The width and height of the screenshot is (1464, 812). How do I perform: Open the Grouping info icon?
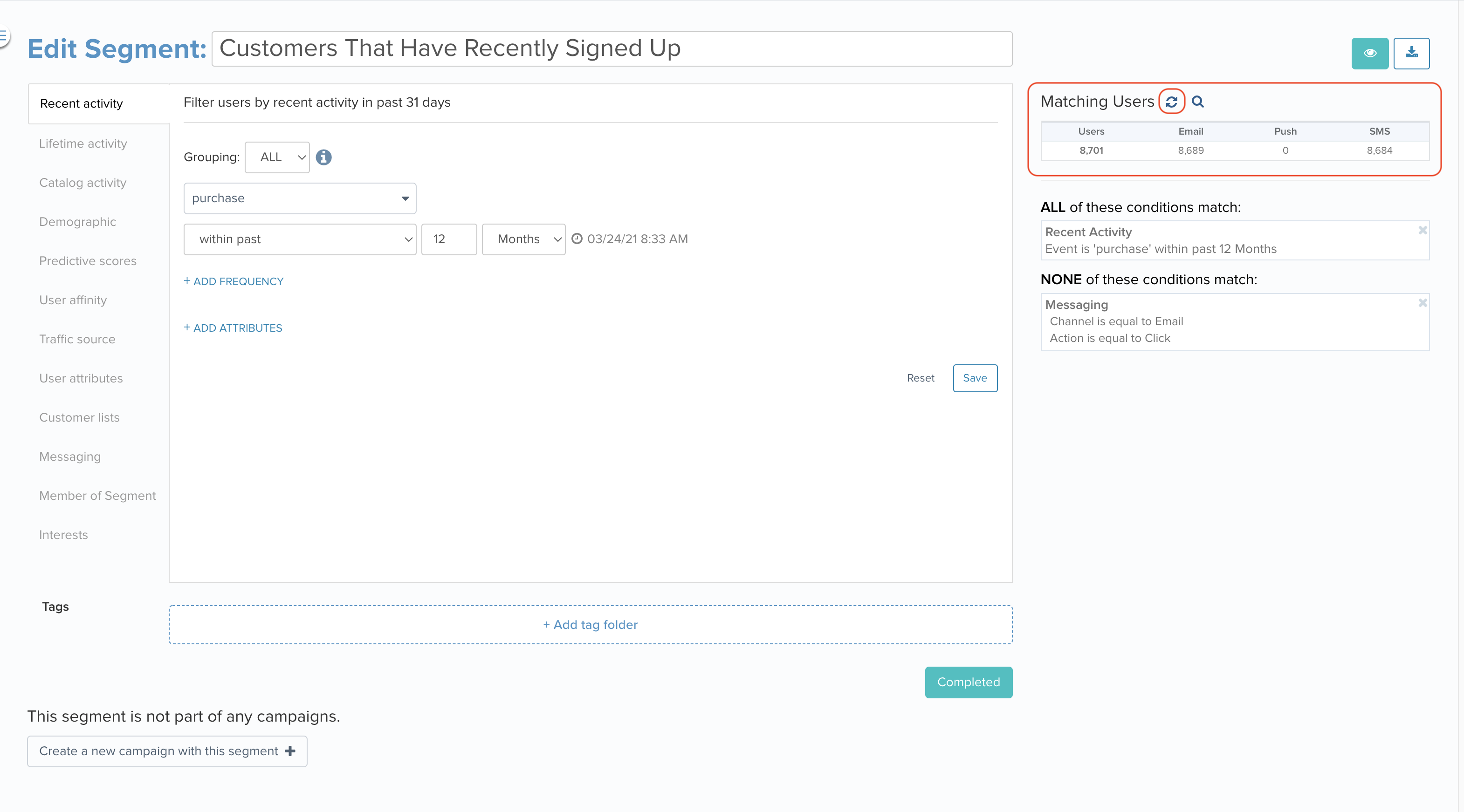point(324,157)
